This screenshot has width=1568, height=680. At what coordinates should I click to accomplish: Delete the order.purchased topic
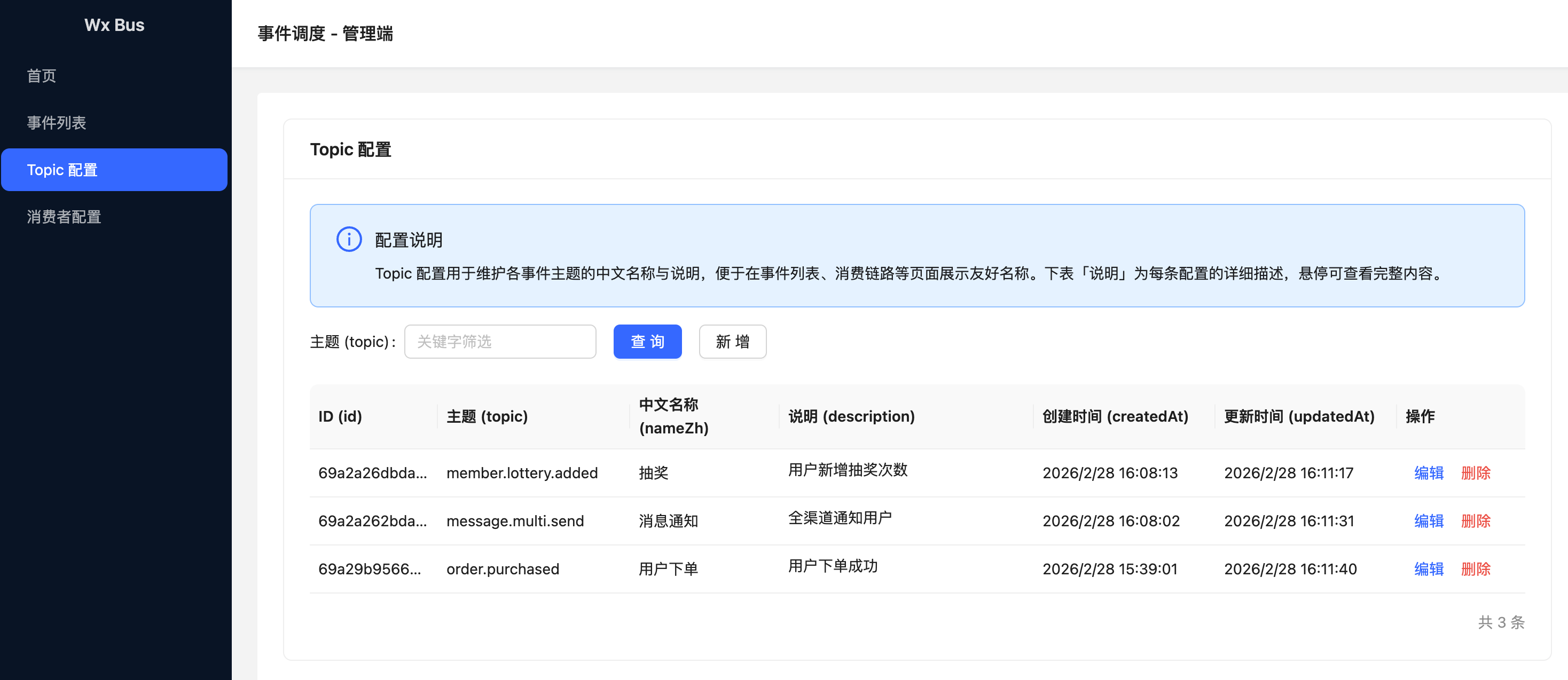click(1475, 568)
